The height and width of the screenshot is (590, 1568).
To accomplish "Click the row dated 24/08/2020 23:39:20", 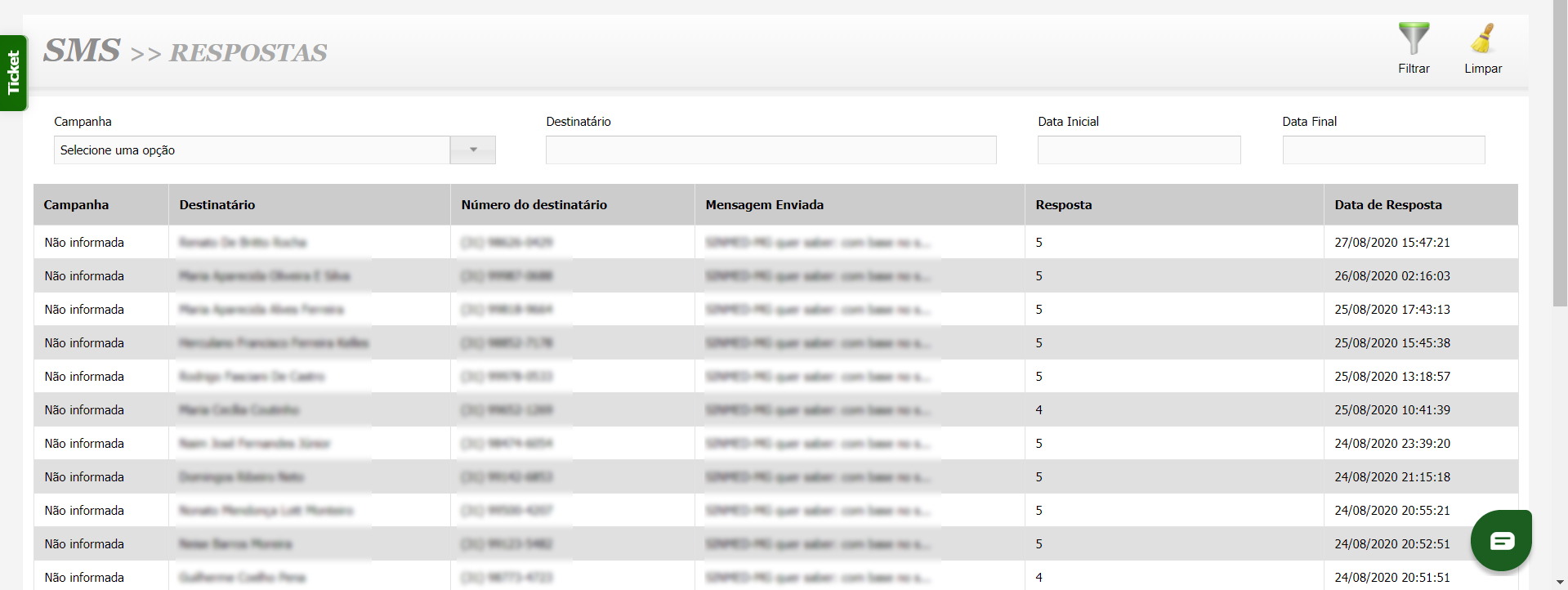I will coord(1392,444).
